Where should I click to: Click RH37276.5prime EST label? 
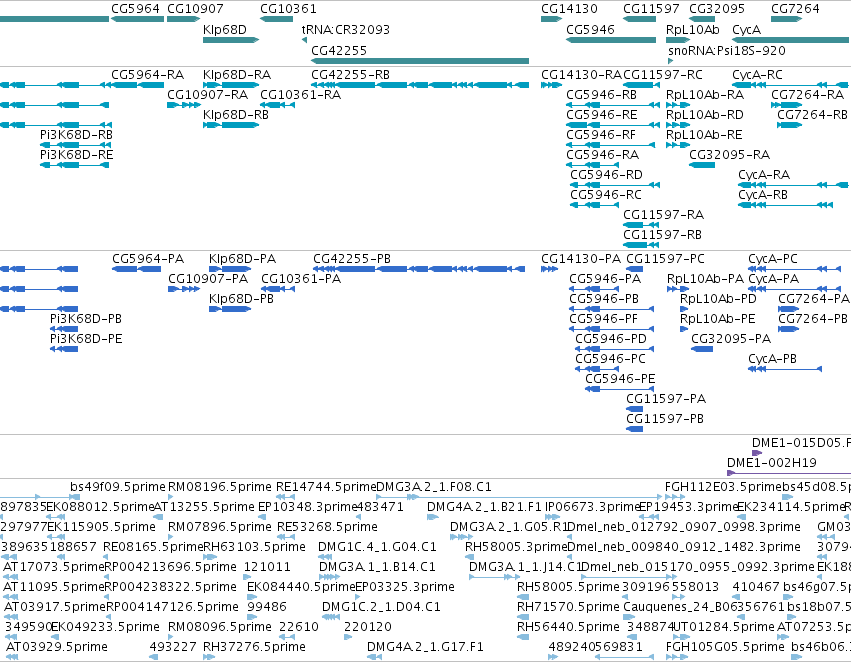pos(254,647)
